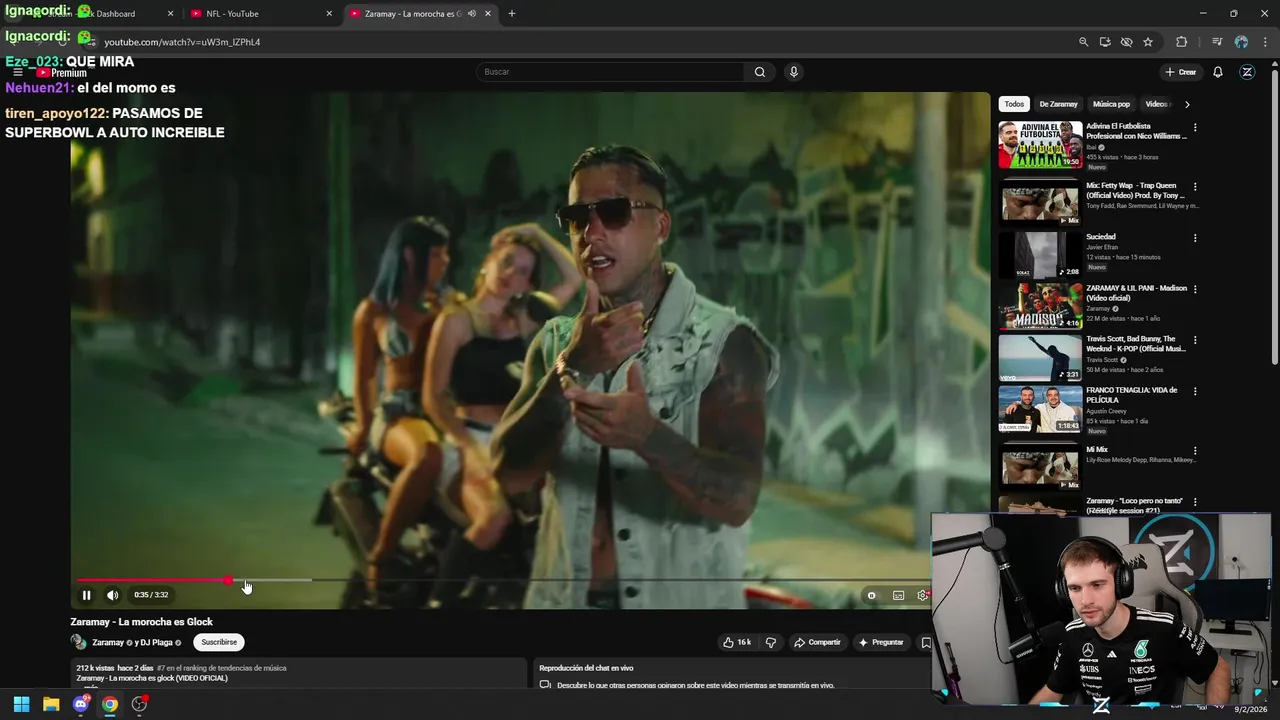Open Mix Fetty Wap Trap Queen thumbnail

click(x=1040, y=203)
